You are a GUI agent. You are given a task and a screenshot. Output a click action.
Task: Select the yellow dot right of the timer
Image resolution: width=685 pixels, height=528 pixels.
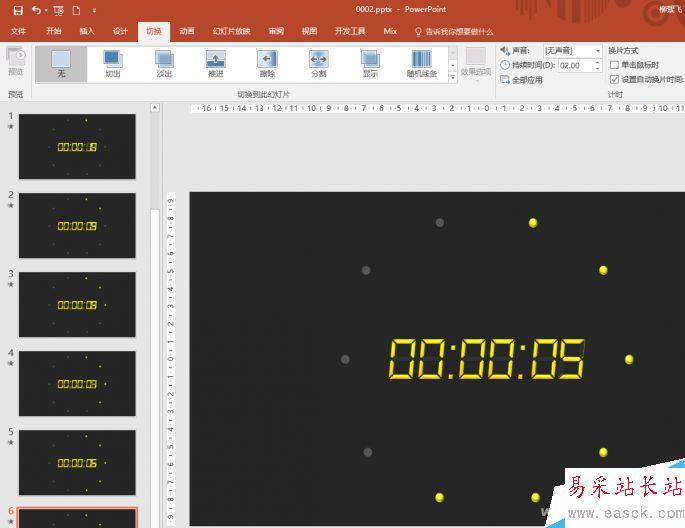coord(629,359)
